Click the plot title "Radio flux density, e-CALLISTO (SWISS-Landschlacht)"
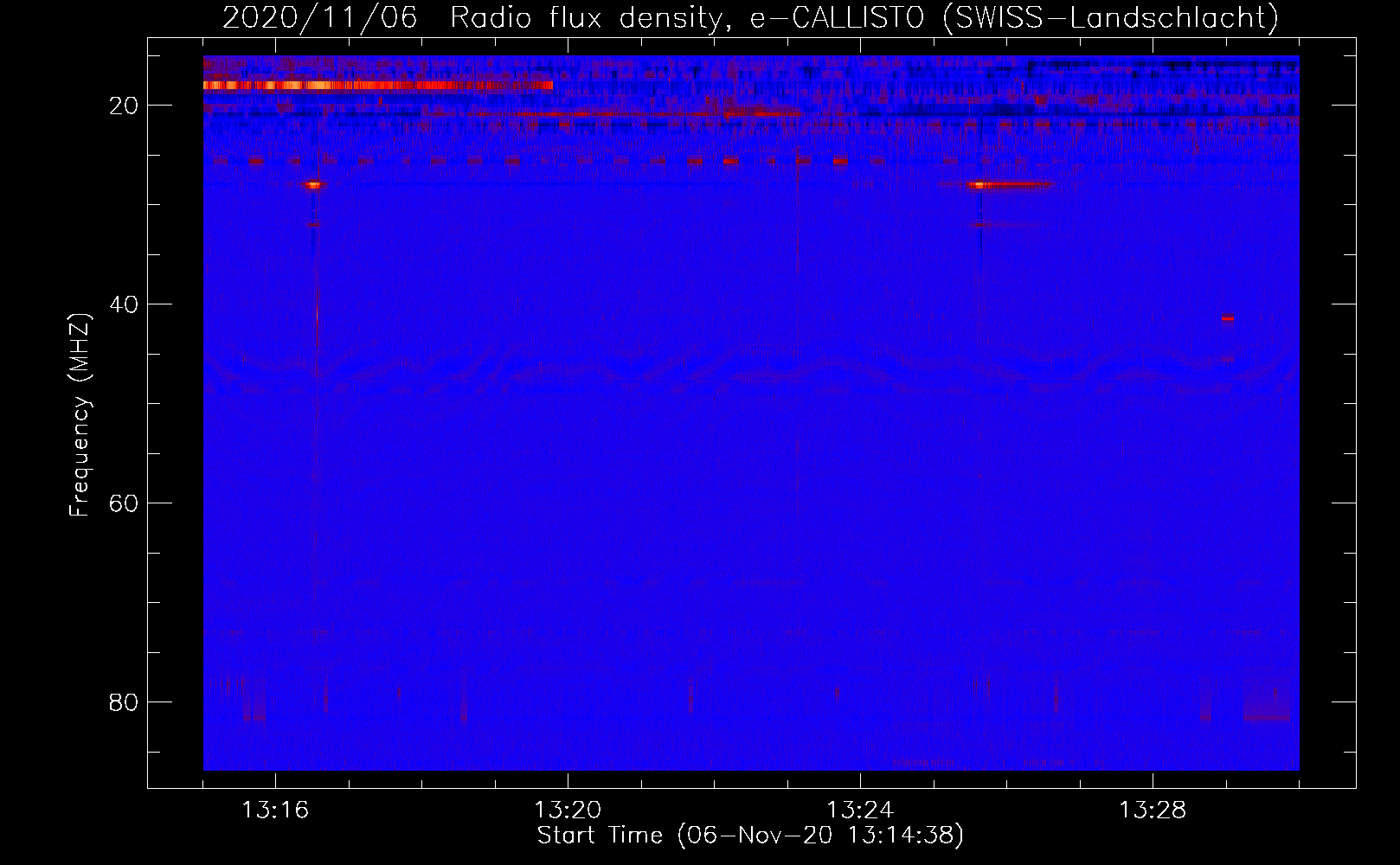Image resolution: width=1400 pixels, height=865 pixels. click(x=864, y=17)
